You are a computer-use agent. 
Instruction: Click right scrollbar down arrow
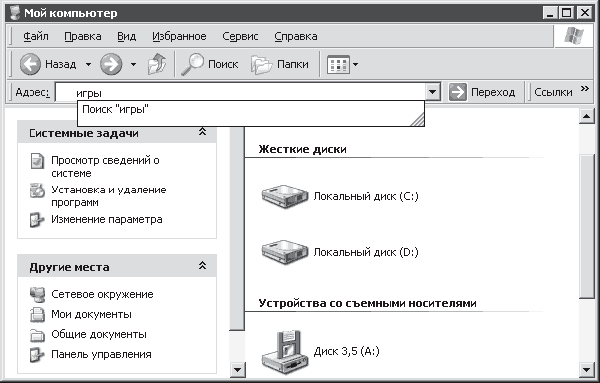click(586, 370)
